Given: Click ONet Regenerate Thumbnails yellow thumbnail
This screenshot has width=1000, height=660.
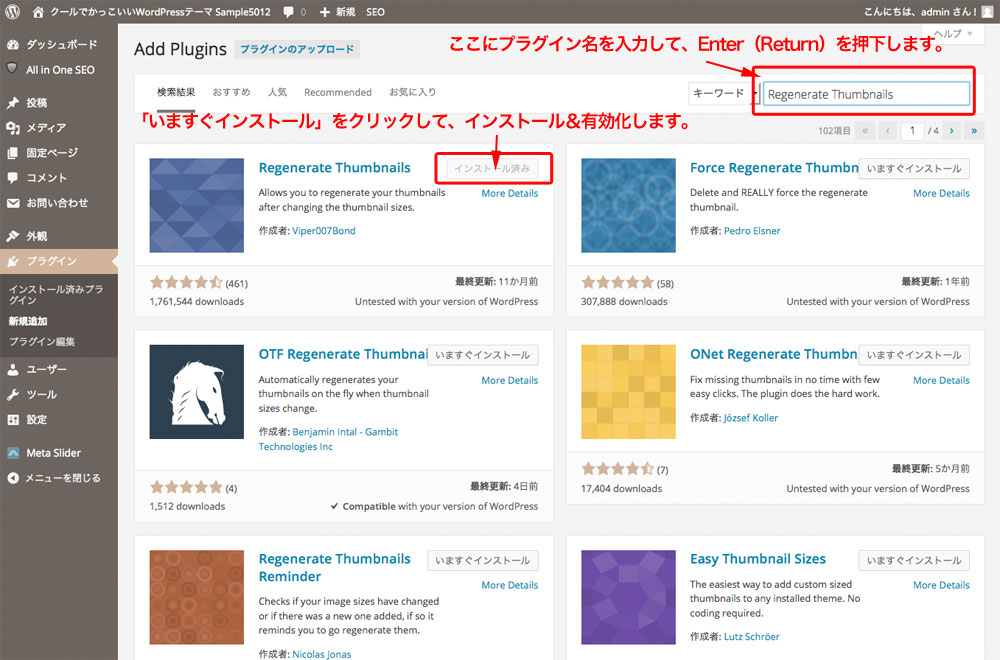Looking at the screenshot, I should pyautogui.click(x=628, y=392).
